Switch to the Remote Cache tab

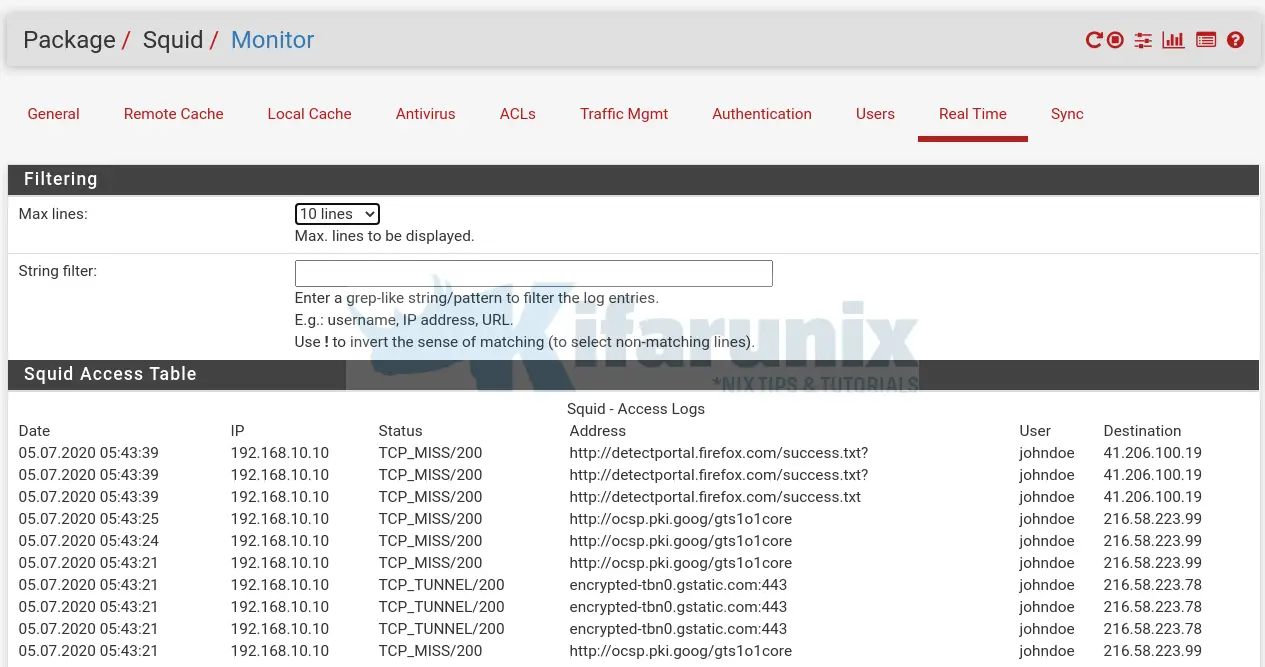(173, 114)
